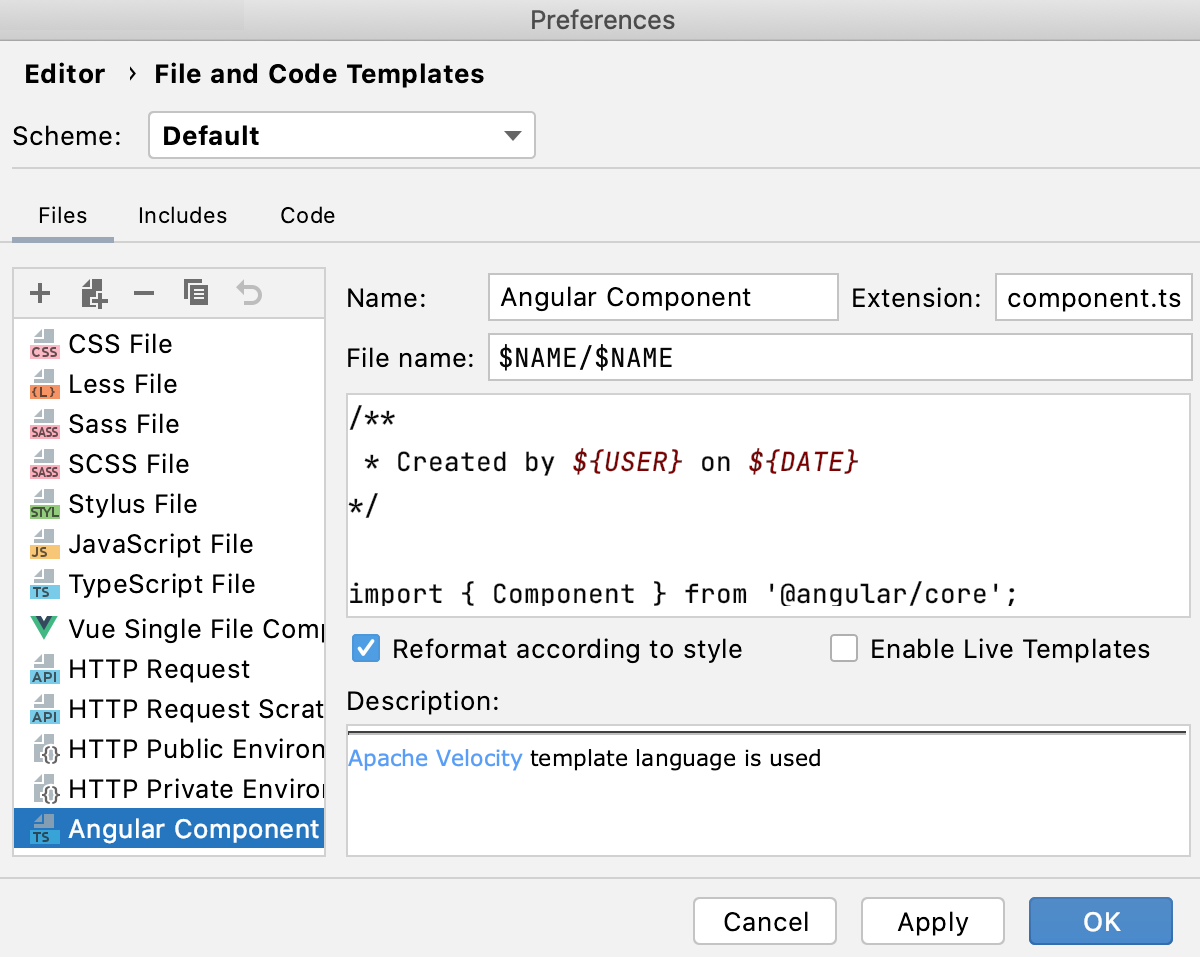Click the Sass File icon
This screenshot has height=957, width=1200.
(44, 424)
